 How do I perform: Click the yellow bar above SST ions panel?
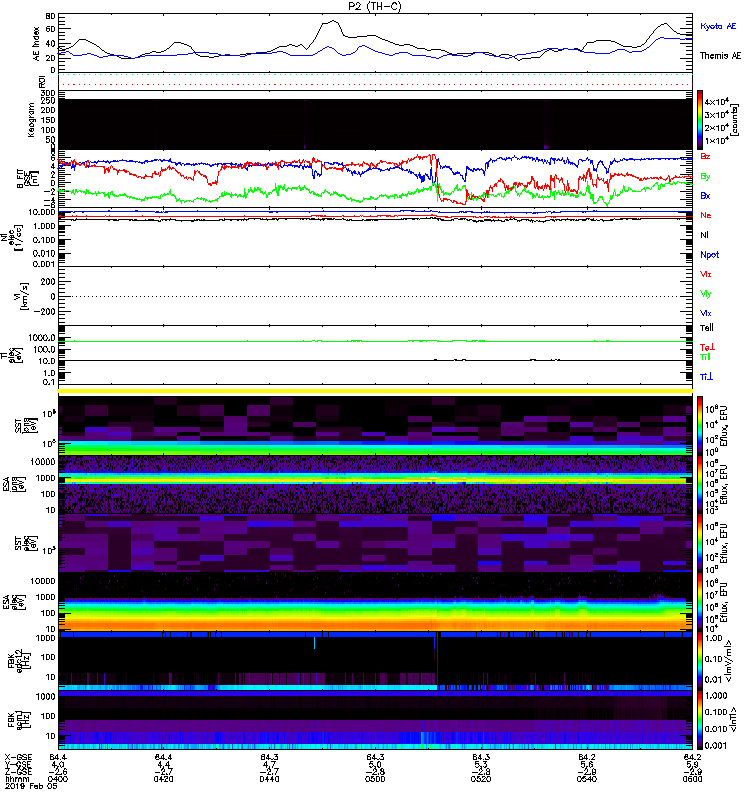coord(375,391)
